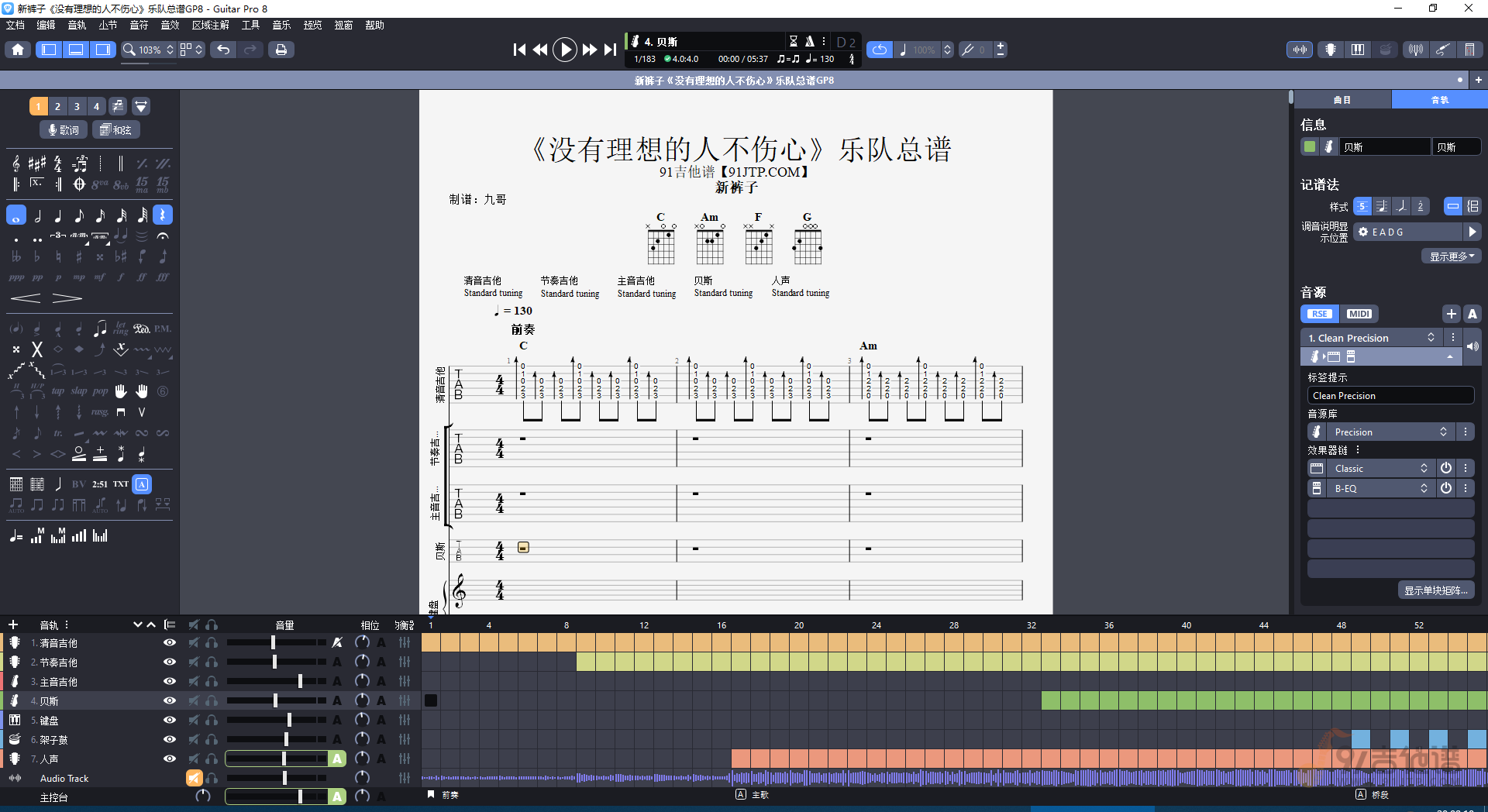
Task: Adjust the 主音吉他 volume slider
Action: (276, 681)
